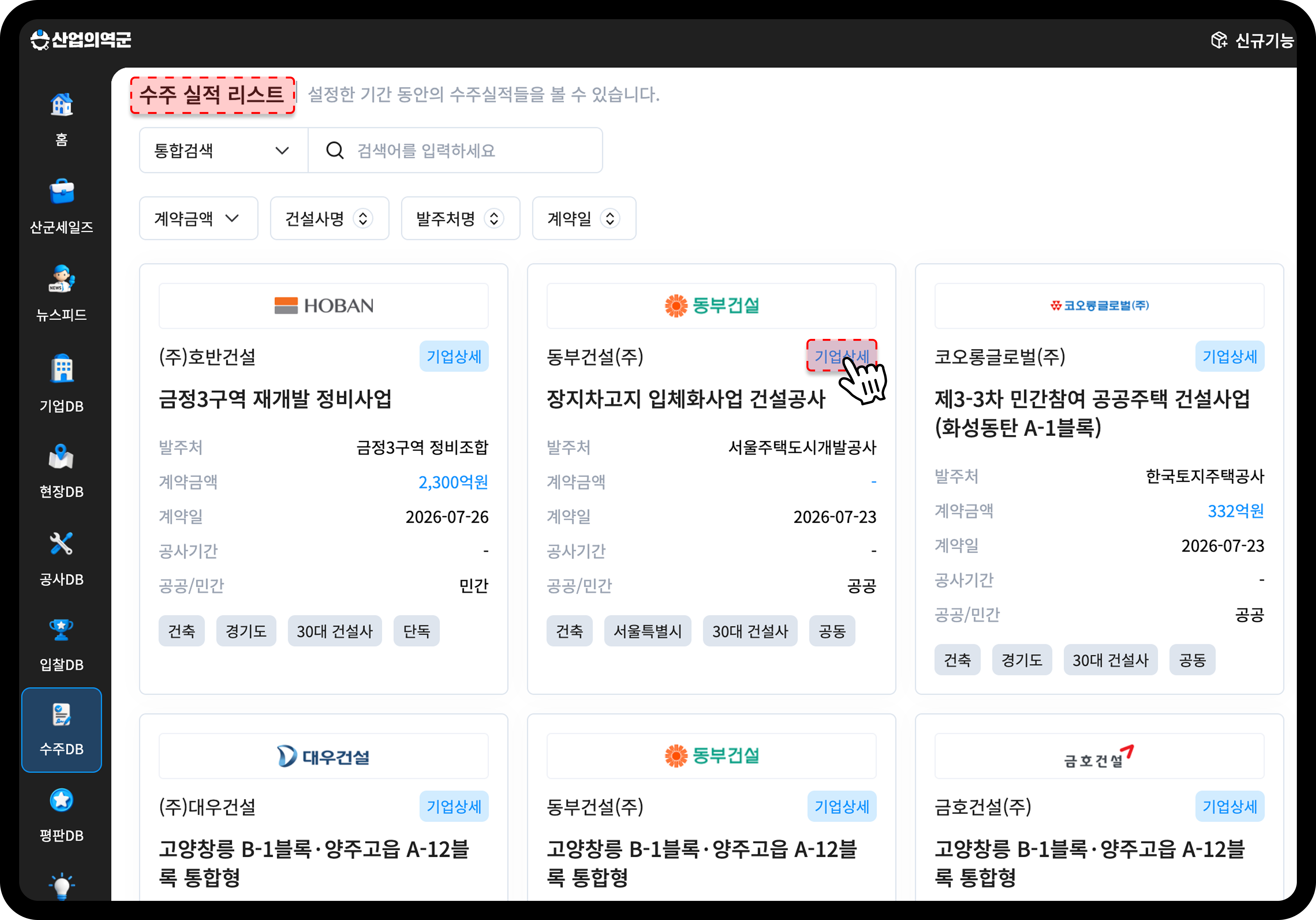Click 경기도 tag on 코오롱글로벌 card

[x=1022, y=660]
